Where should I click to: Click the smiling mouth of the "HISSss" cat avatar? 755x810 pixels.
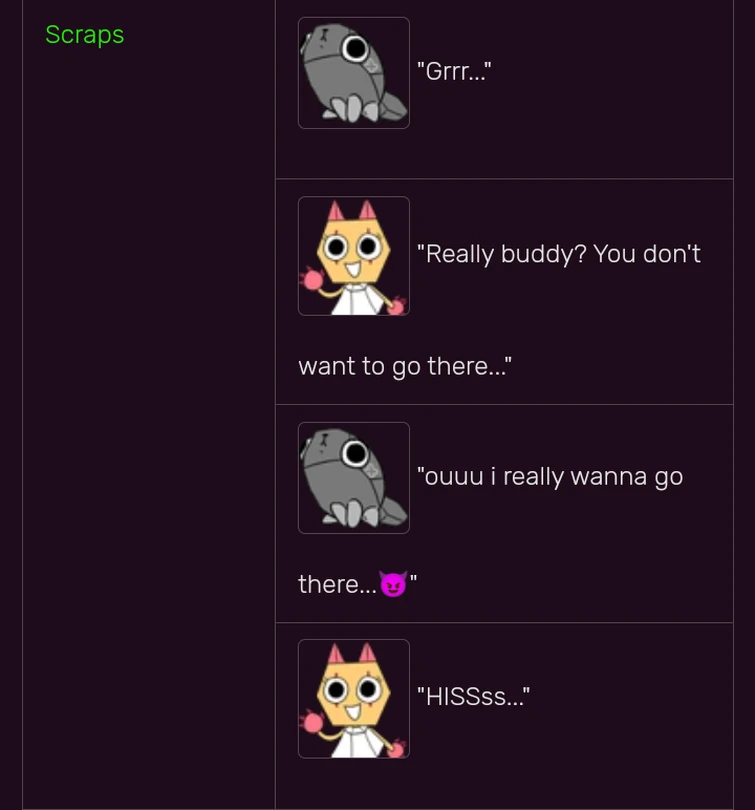(x=354, y=712)
